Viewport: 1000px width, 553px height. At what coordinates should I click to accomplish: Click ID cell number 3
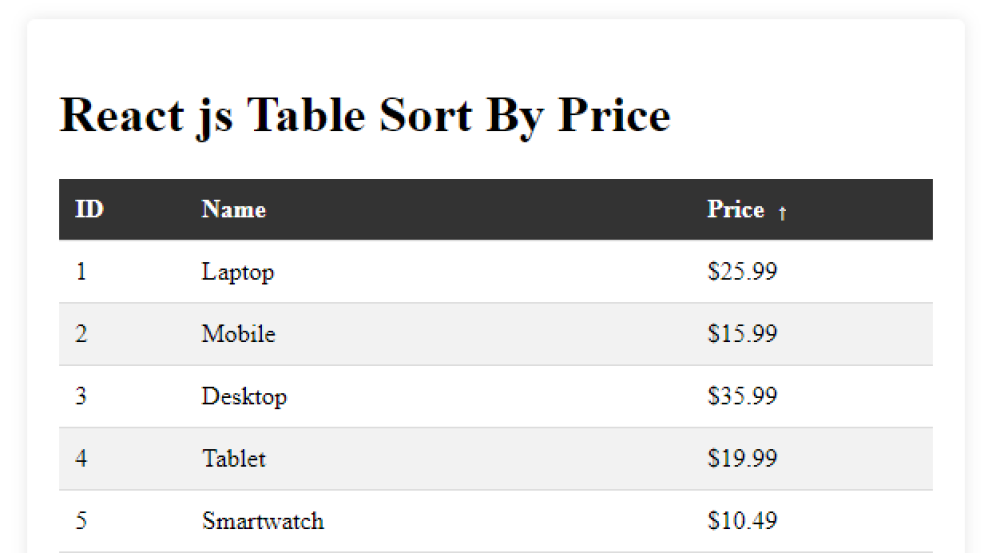[81, 396]
